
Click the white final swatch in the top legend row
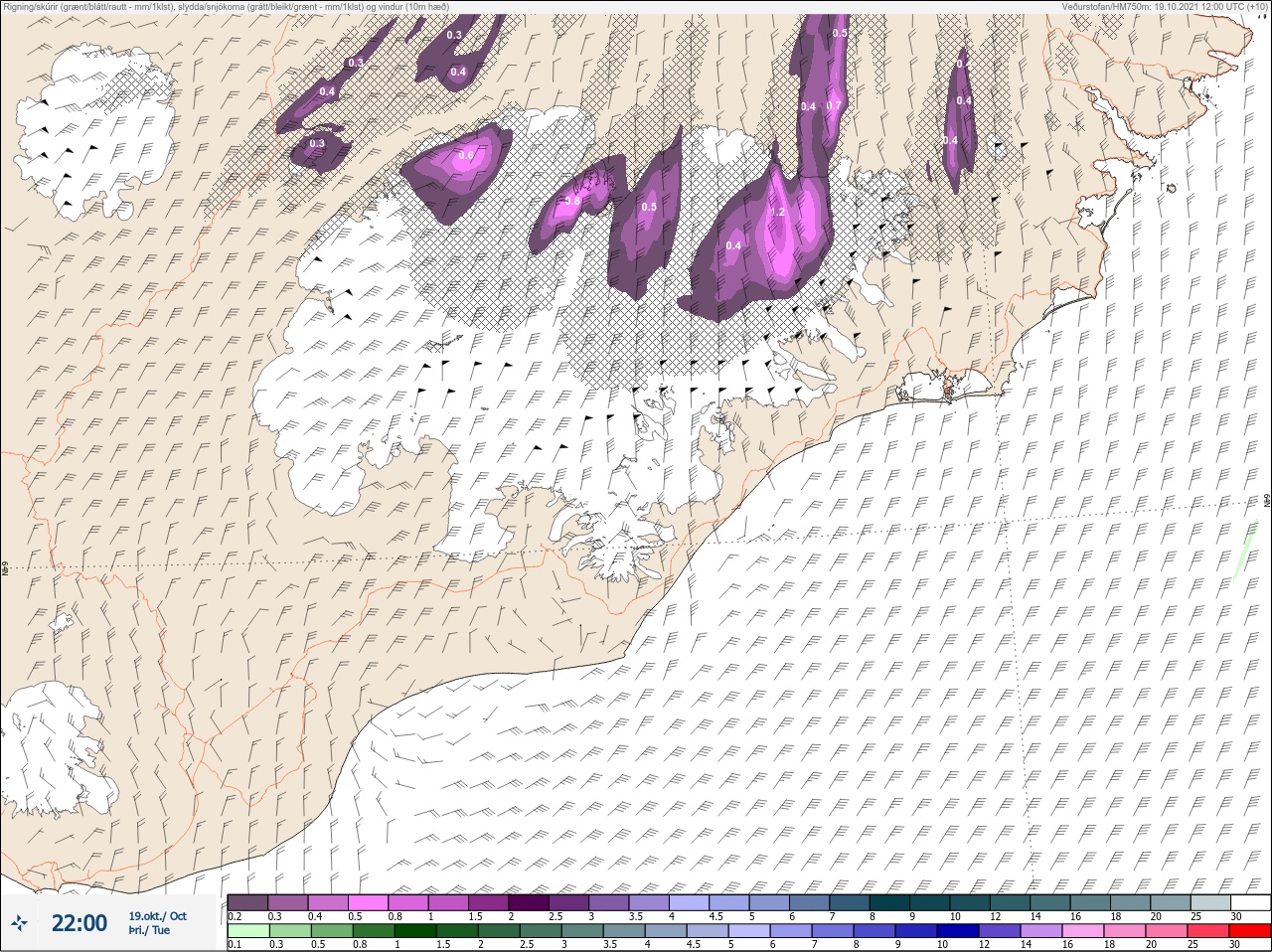1250,902
